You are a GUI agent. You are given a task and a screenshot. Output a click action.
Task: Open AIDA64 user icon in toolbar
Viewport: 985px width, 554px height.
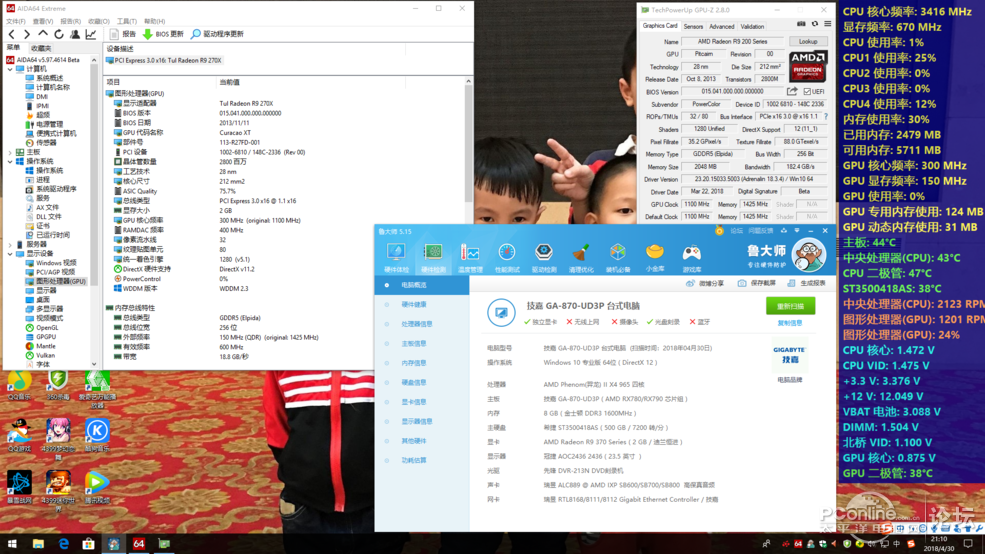(x=75, y=34)
